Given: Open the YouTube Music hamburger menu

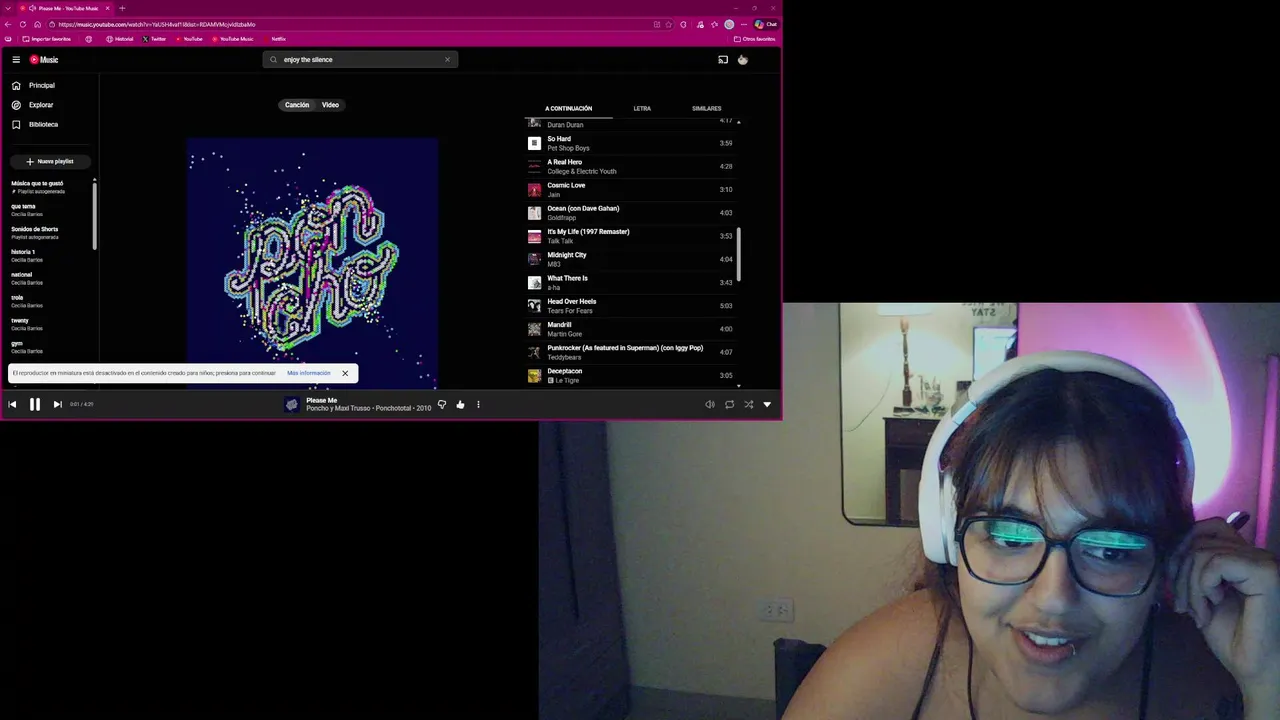Looking at the screenshot, I should point(16,60).
